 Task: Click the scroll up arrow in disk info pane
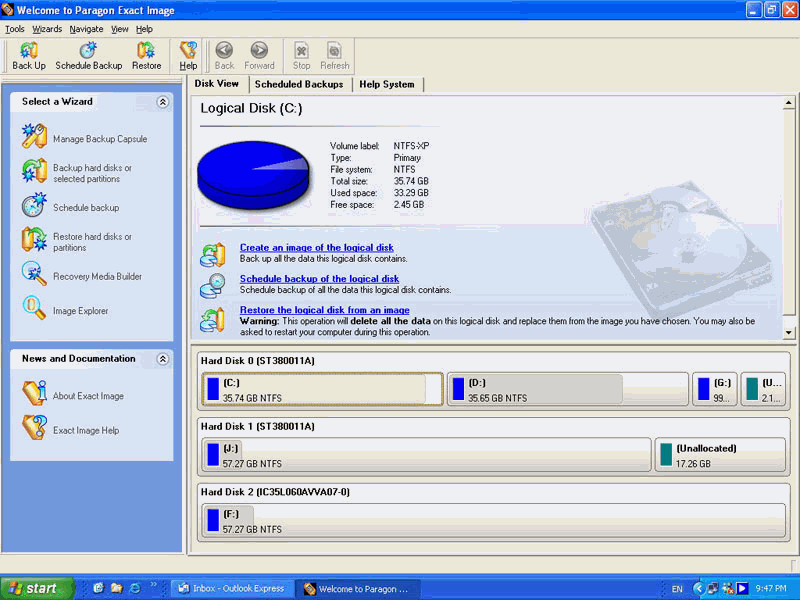[789, 103]
